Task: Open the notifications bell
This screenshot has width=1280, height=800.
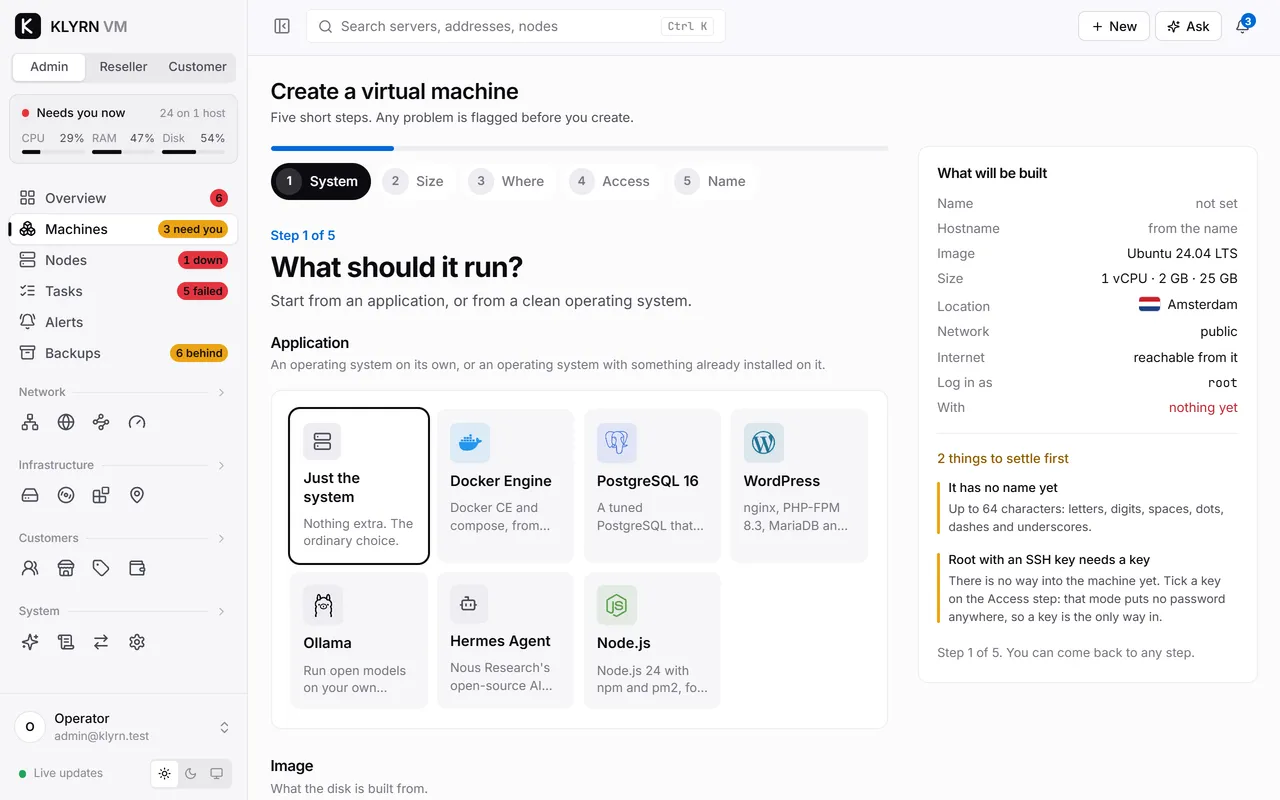Action: [x=1243, y=26]
